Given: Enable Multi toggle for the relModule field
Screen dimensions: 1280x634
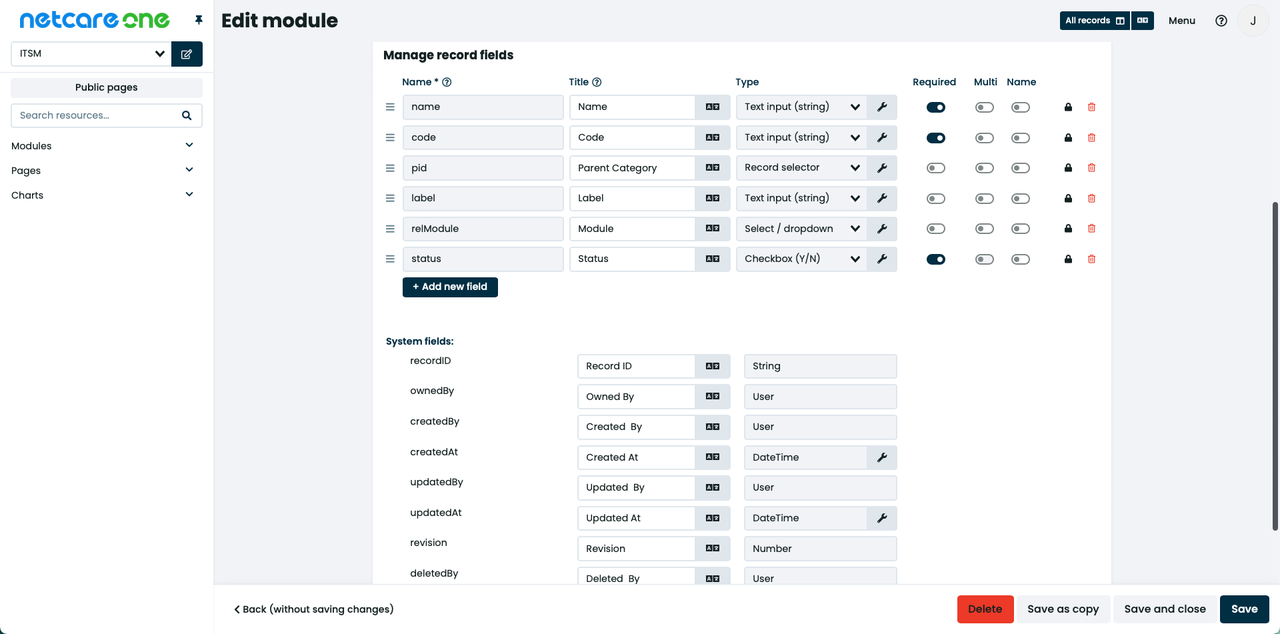Looking at the screenshot, I should [984, 229].
